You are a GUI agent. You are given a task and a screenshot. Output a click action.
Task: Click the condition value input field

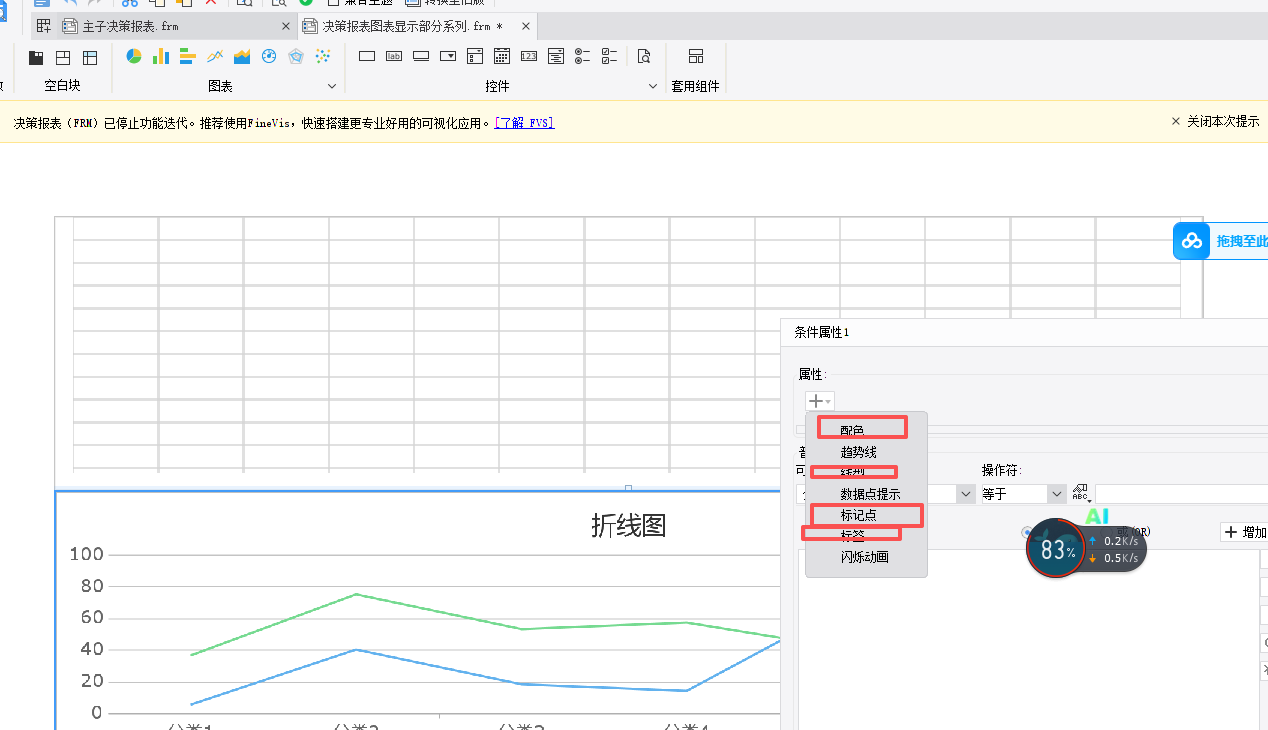click(1181, 494)
